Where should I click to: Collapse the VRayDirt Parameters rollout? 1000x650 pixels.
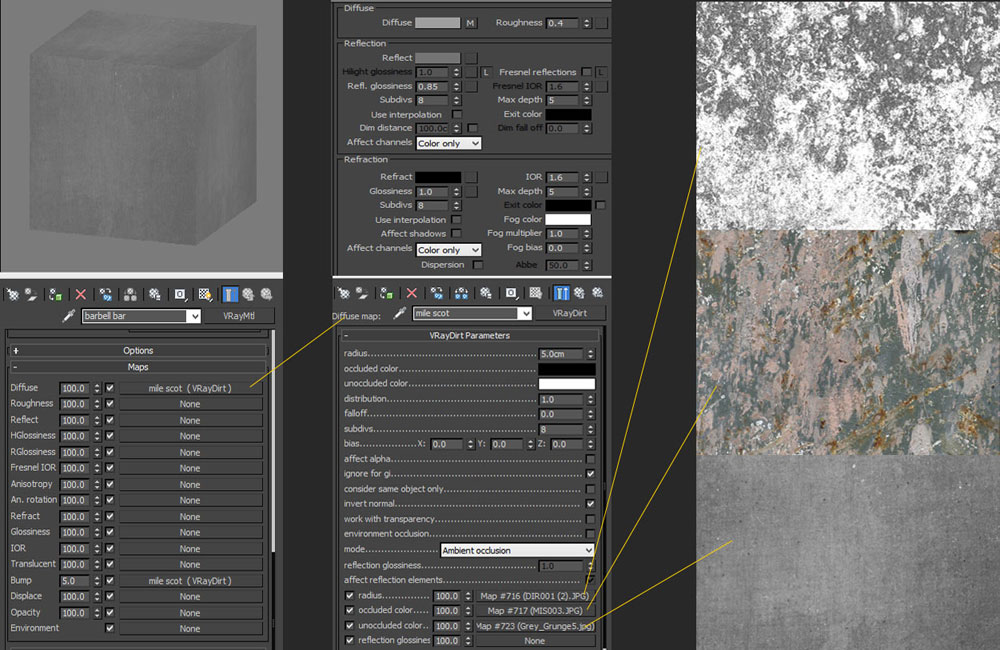[x=470, y=336]
